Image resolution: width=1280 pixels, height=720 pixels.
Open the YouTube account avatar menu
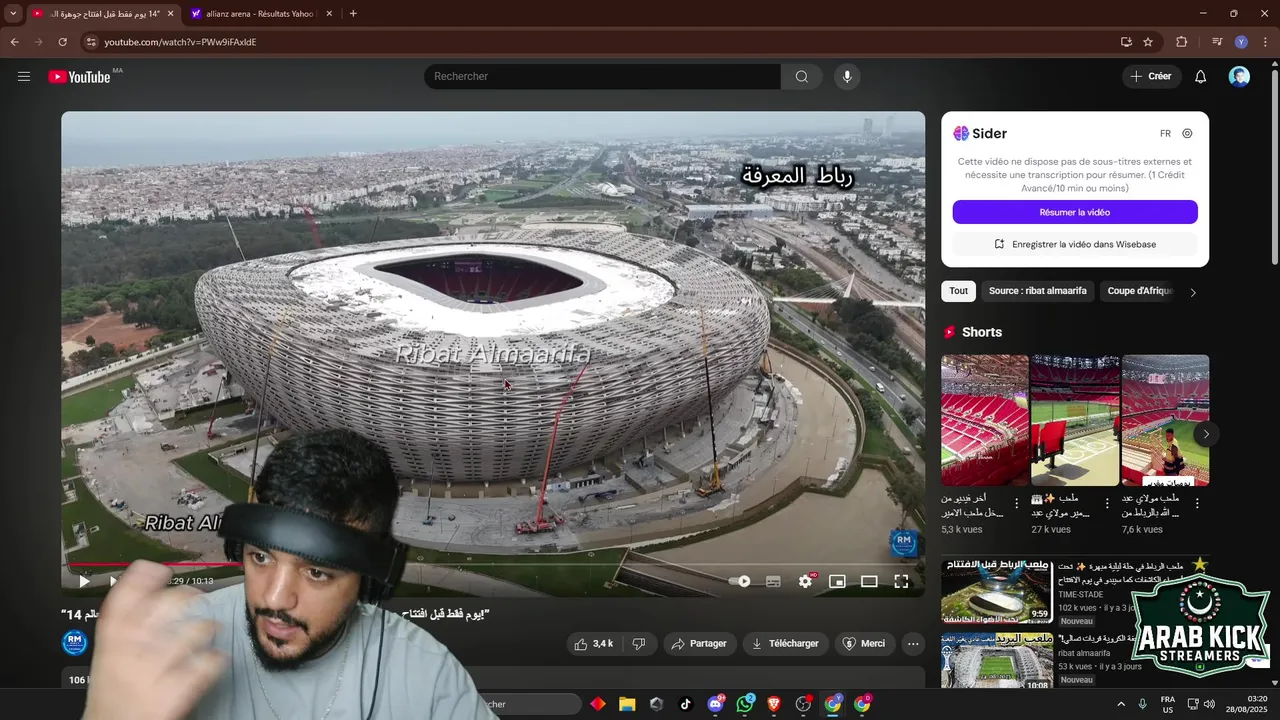[1239, 77]
